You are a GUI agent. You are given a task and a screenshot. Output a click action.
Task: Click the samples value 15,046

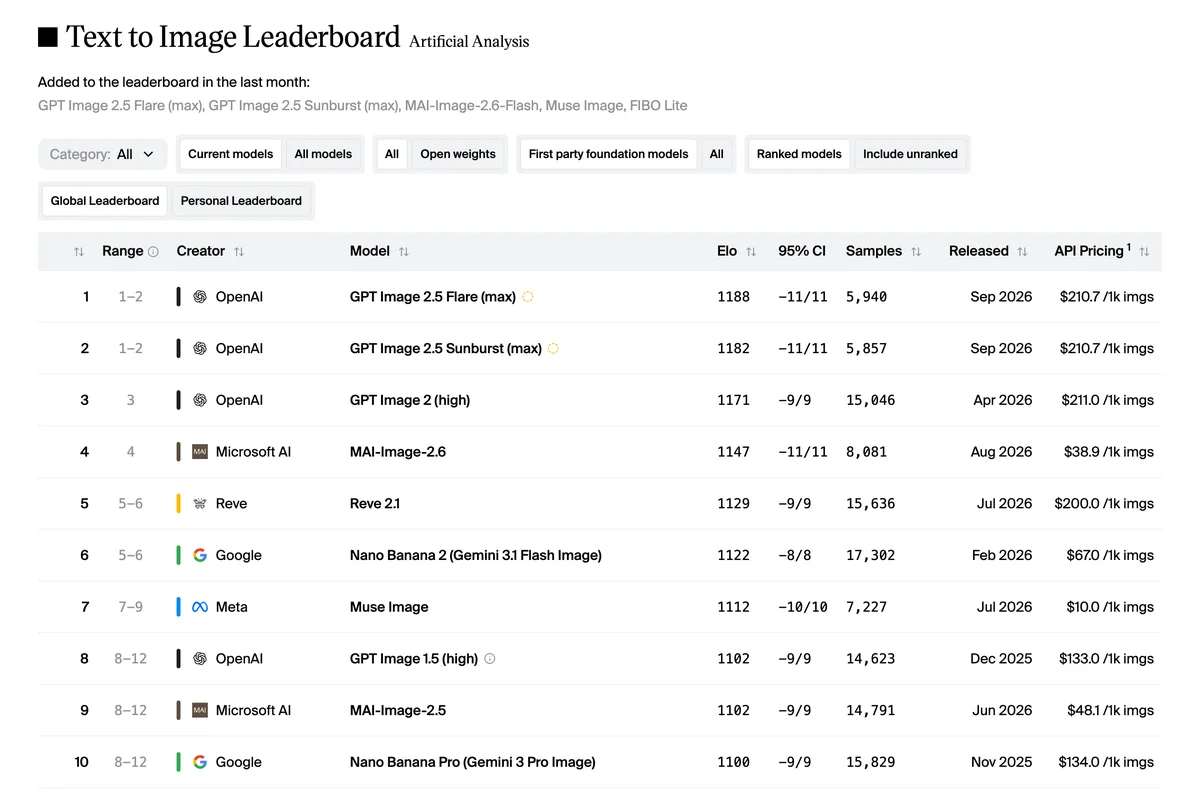pos(870,400)
